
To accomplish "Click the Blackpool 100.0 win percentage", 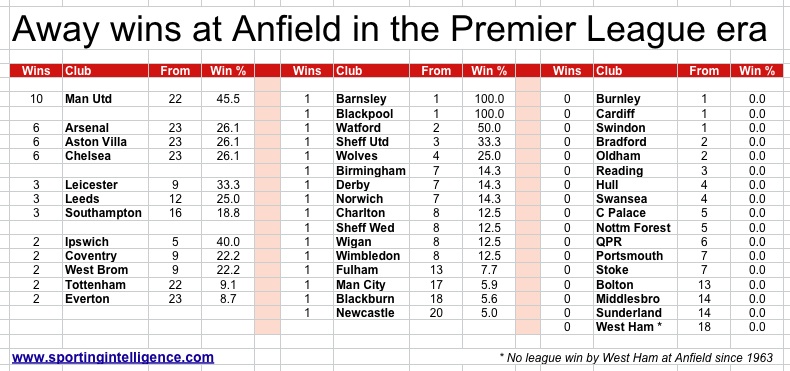I will [x=489, y=113].
